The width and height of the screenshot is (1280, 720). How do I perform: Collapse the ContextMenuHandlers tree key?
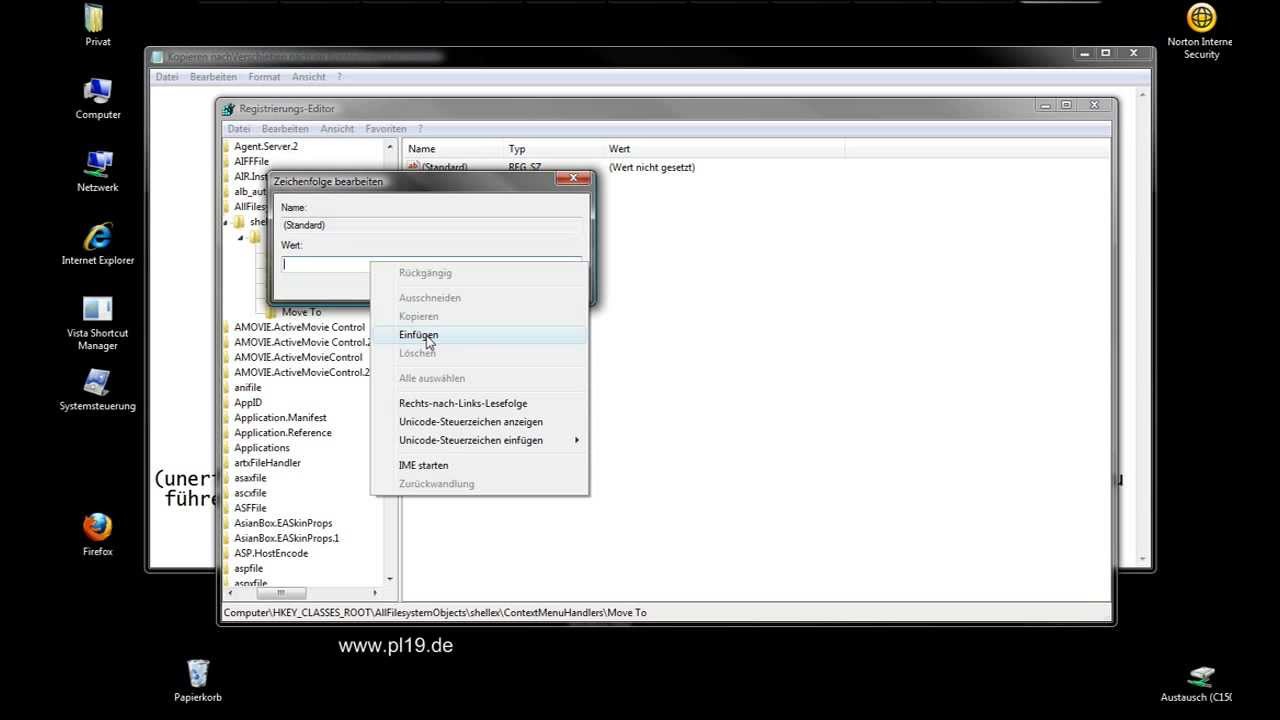click(241, 237)
